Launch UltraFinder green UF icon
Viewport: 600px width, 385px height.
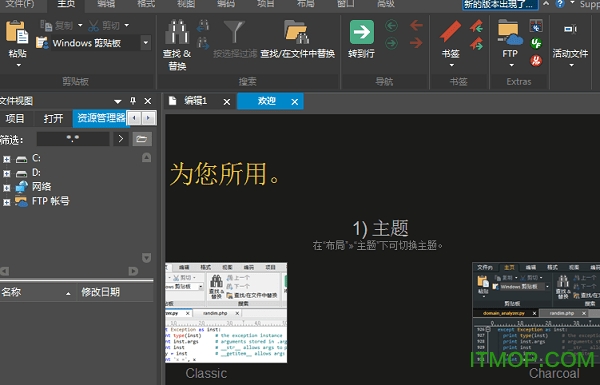pyautogui.click(x=536, y=43)
